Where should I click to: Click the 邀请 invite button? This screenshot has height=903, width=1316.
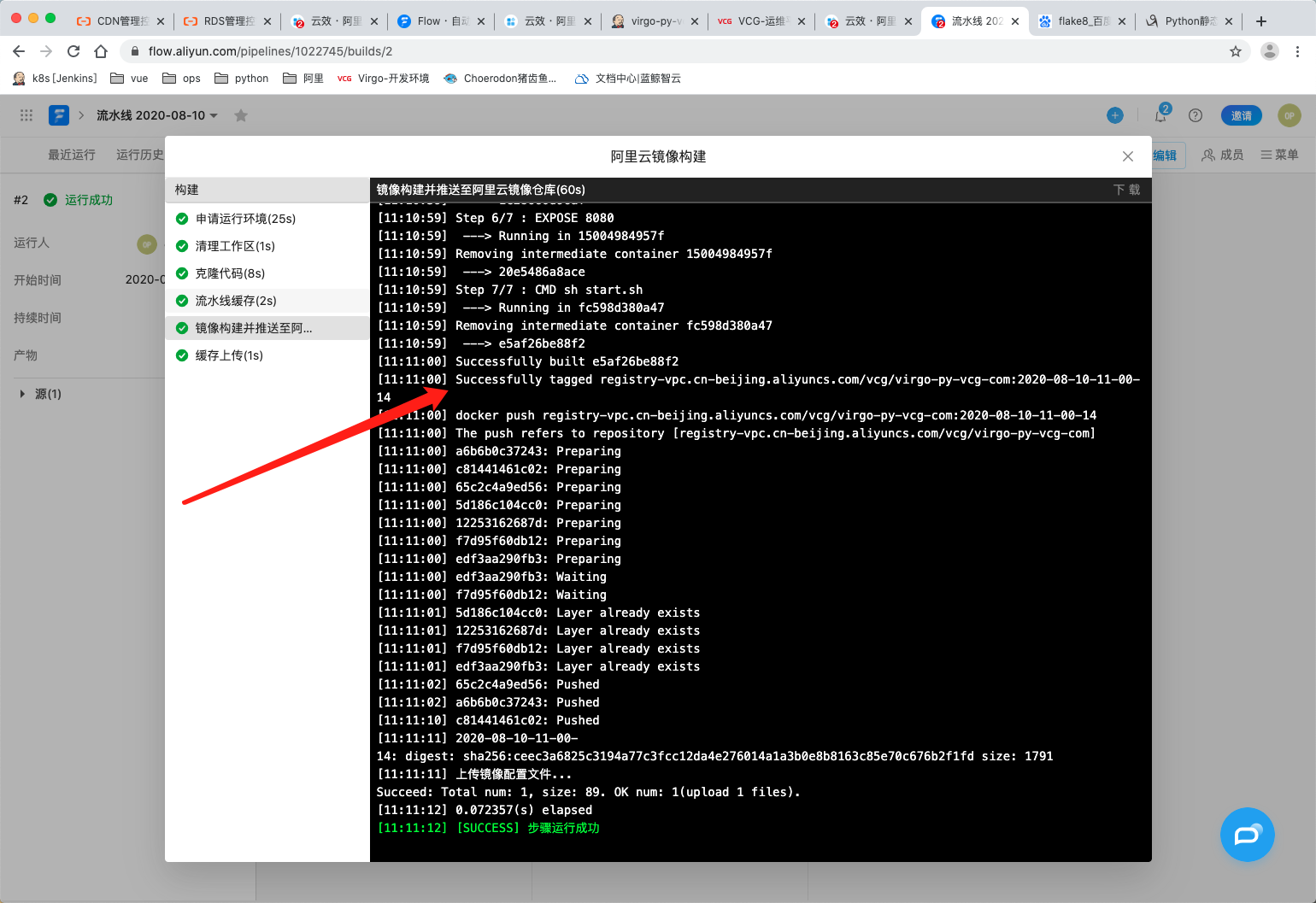(1242, 115)
